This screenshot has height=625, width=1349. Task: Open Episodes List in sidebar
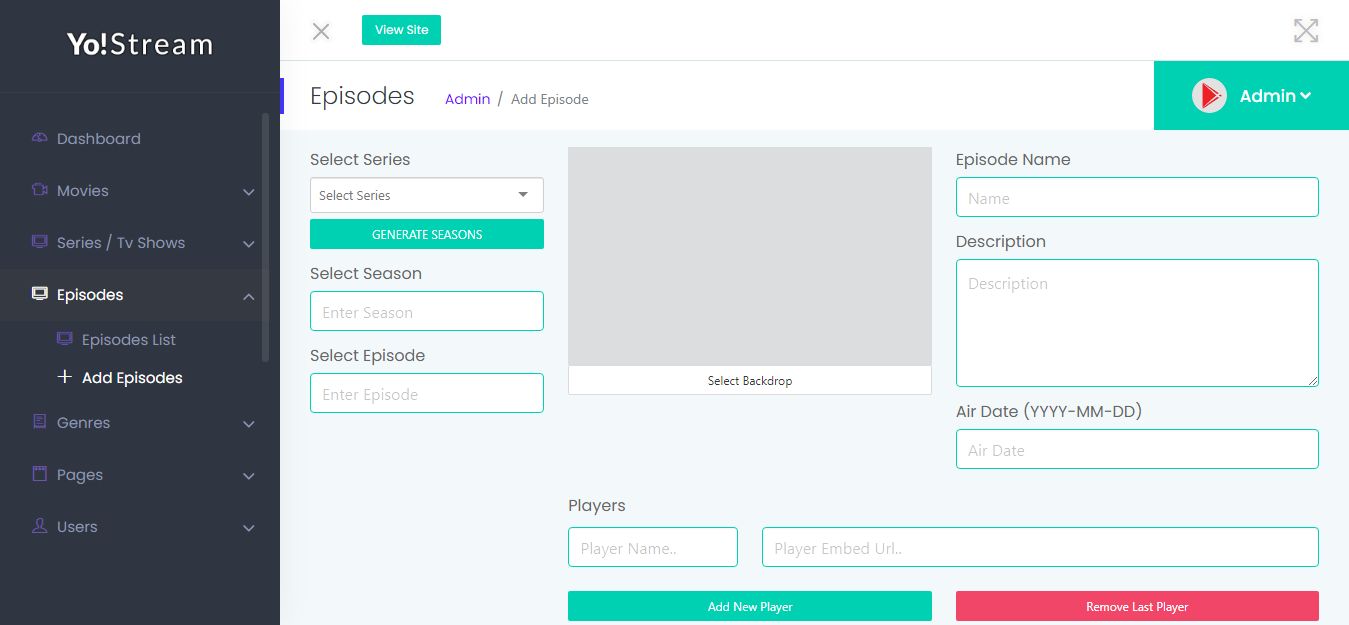point(128,340)
